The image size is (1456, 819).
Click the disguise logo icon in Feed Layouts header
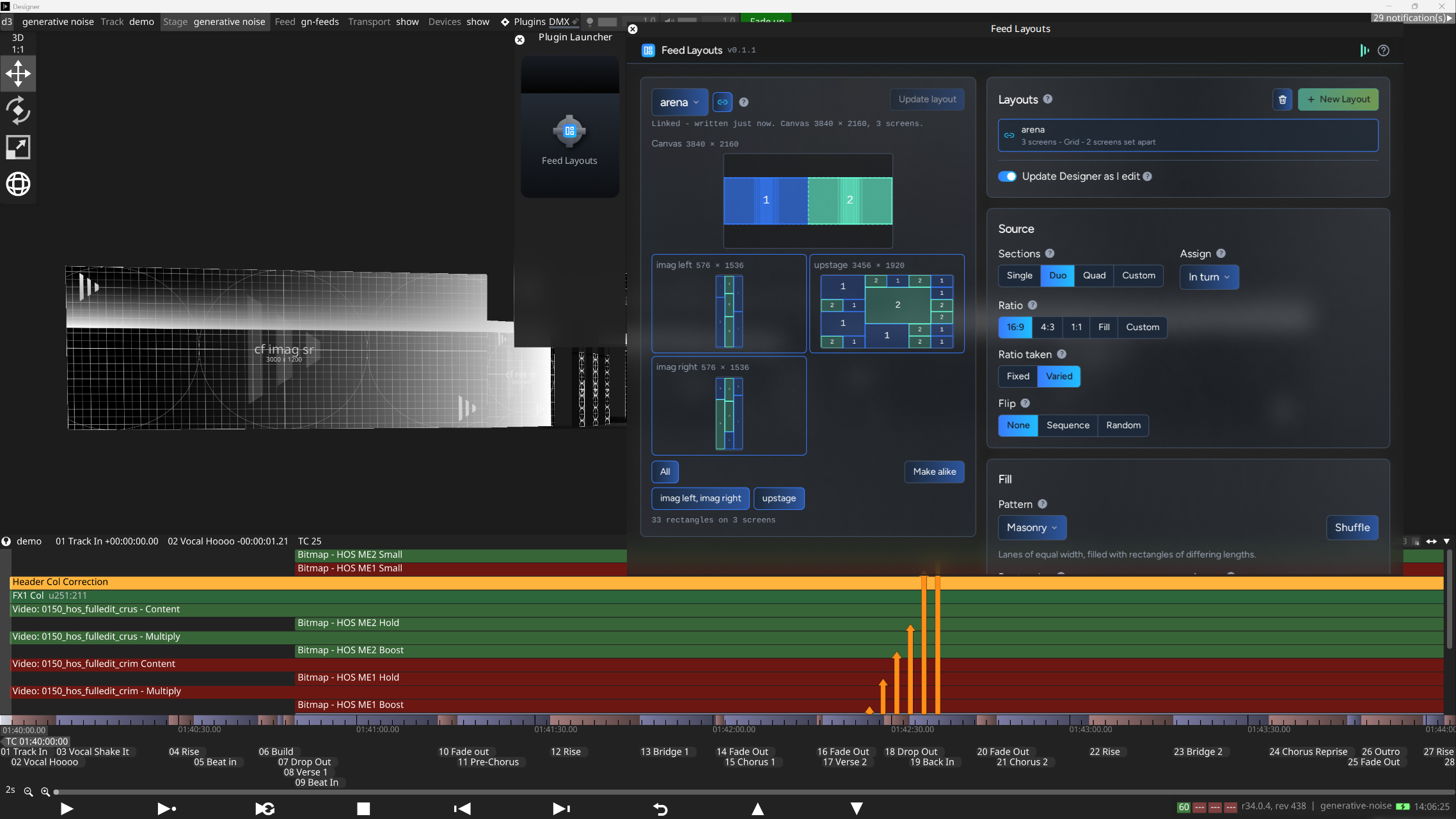click(1365, 51)
